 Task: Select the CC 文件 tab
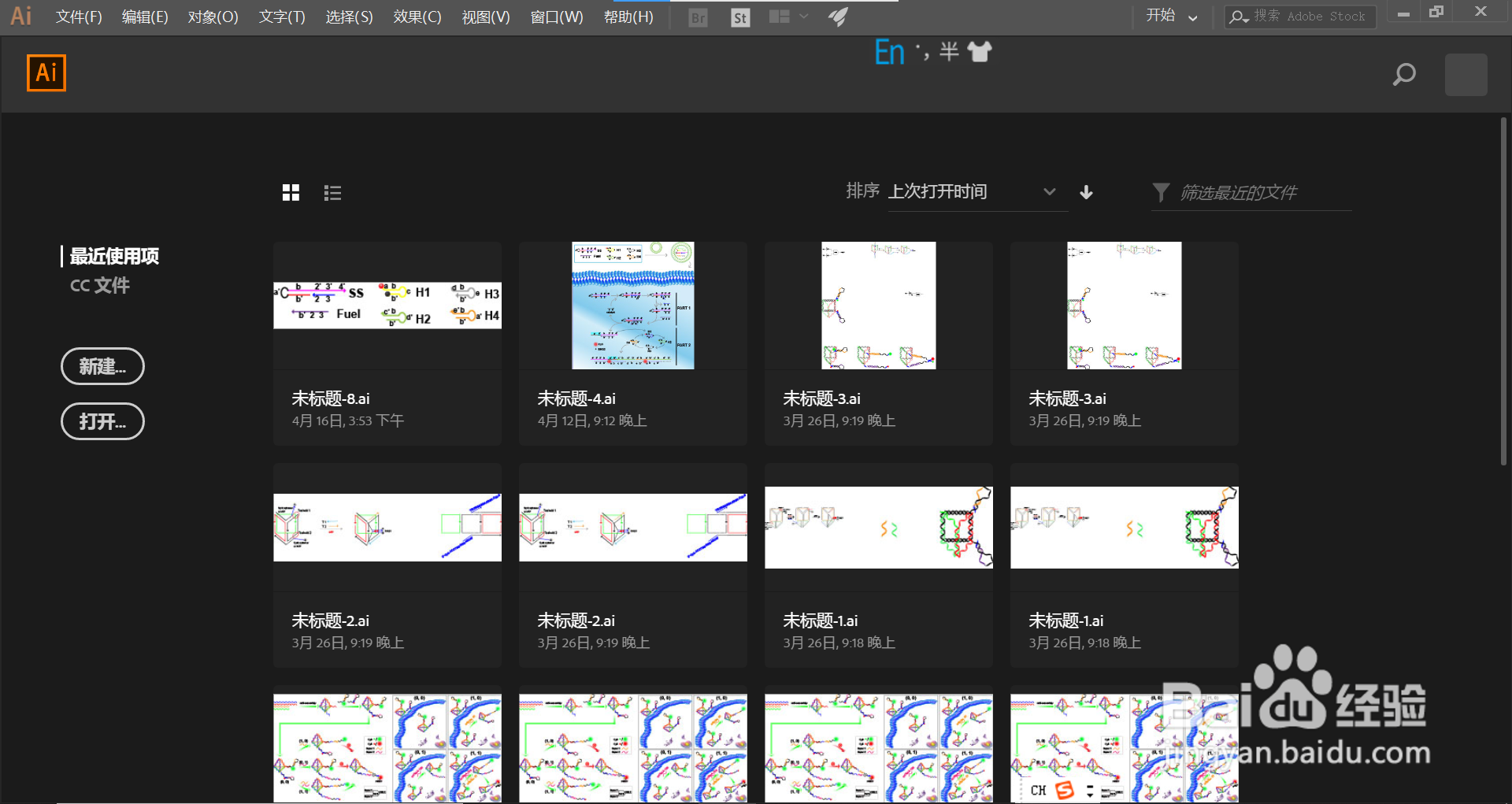click(100, 285)
